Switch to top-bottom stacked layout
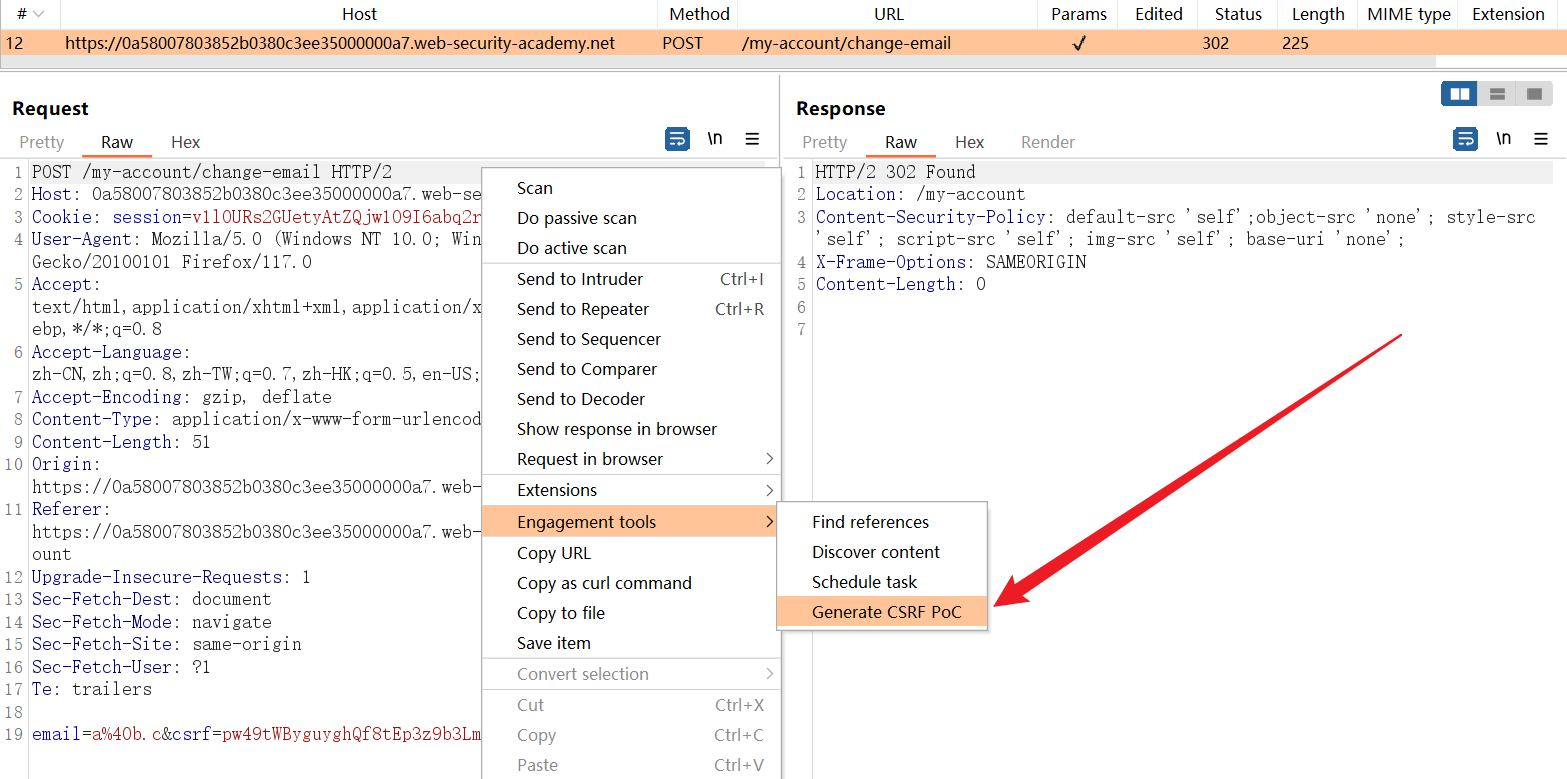Viewport: 1567px width, 779px height. click(x=1497, y=94)
